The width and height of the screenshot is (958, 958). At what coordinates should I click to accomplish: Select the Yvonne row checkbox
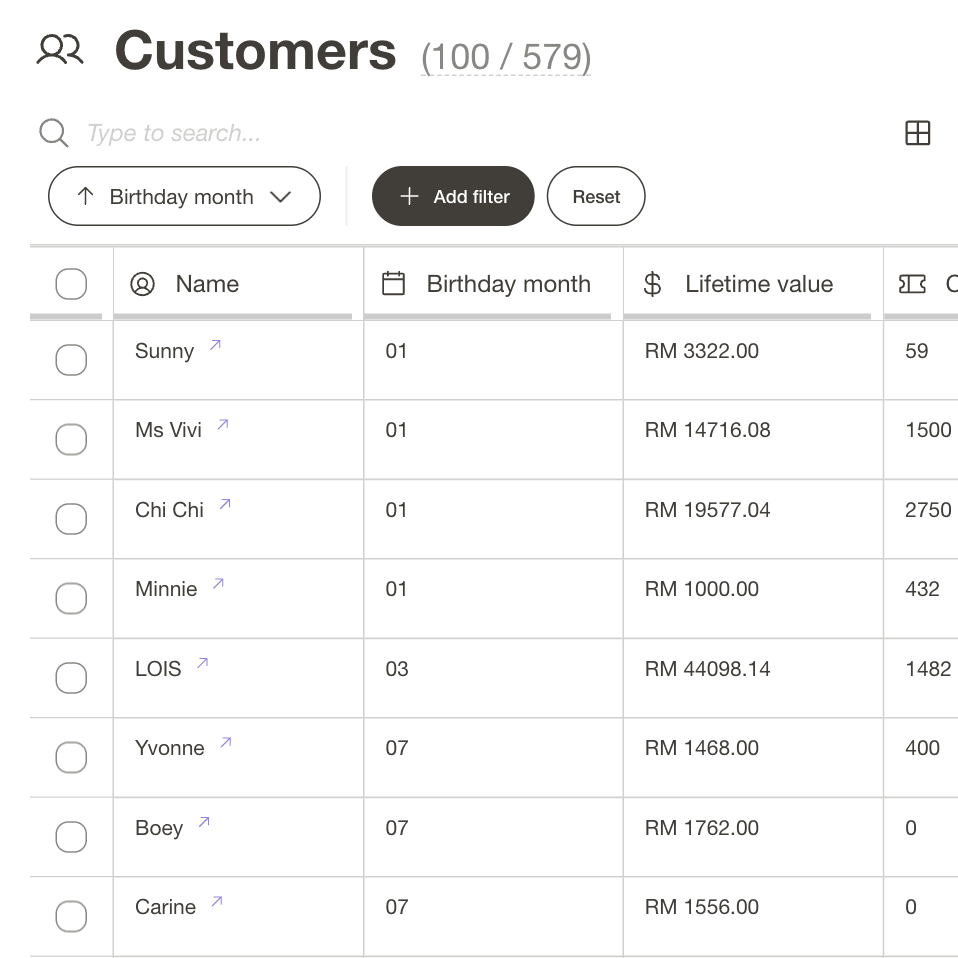coord(71,758)
